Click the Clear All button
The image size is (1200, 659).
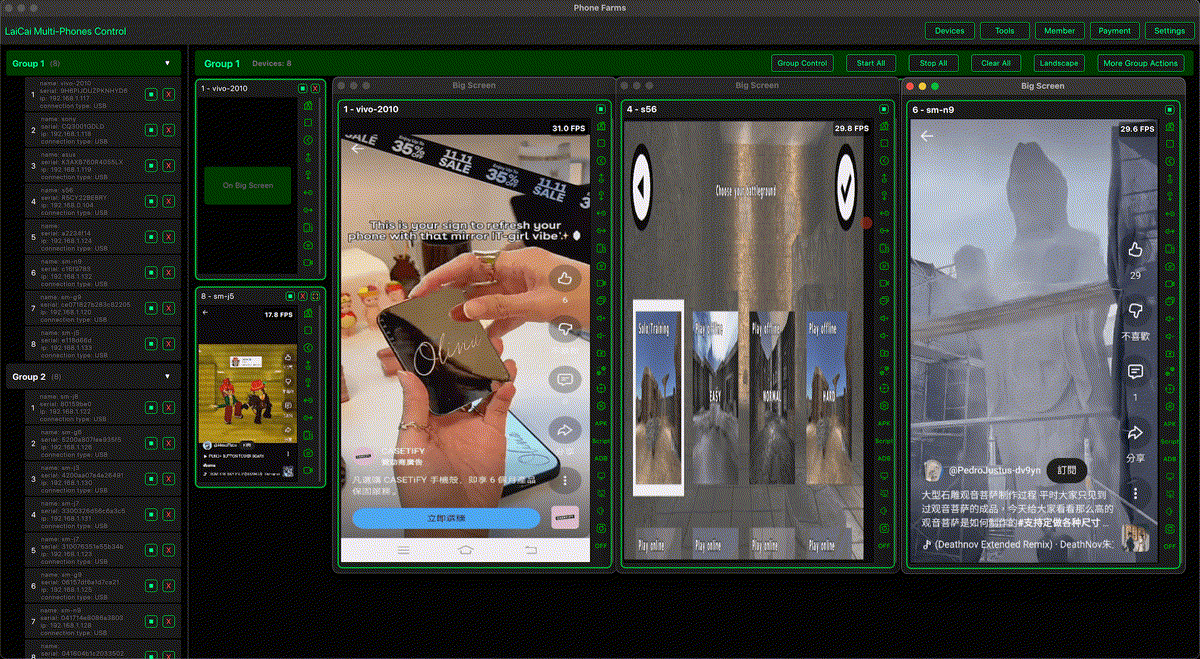[996, 63]
